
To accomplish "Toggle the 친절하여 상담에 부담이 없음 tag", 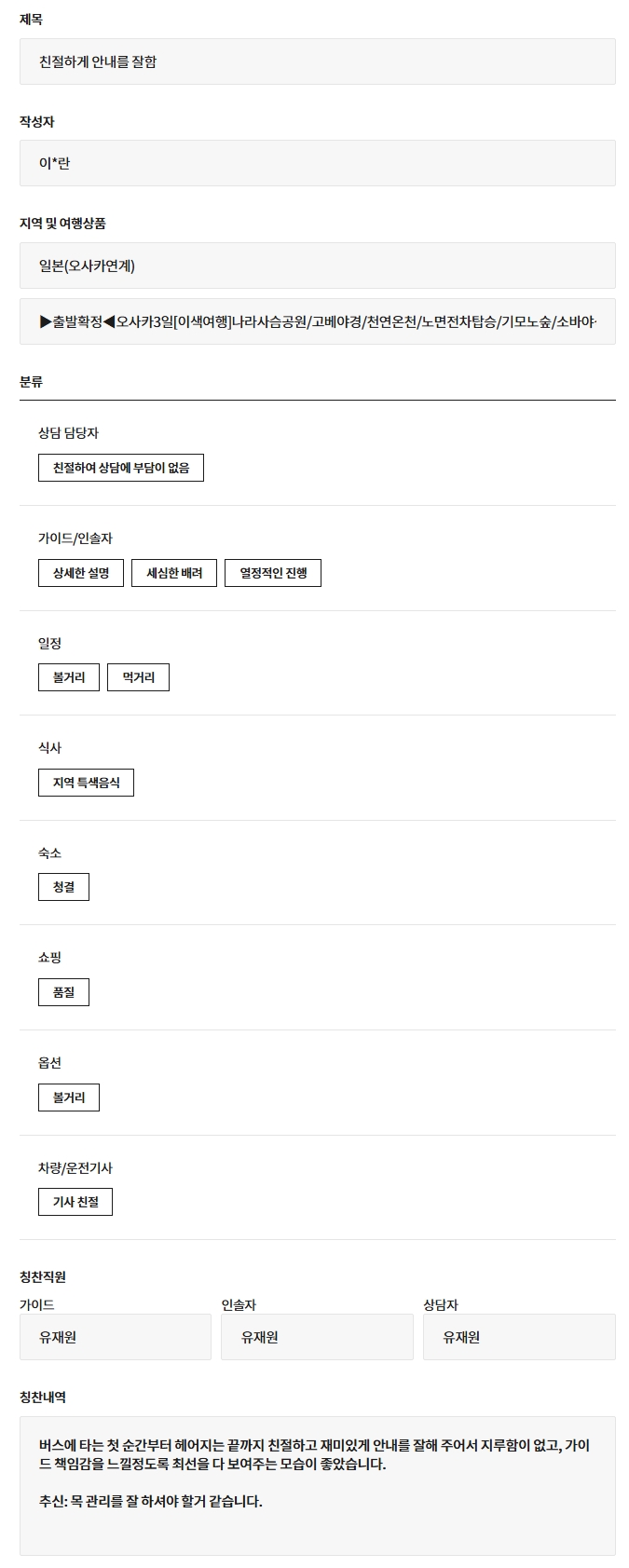I will tap(121, 468).
